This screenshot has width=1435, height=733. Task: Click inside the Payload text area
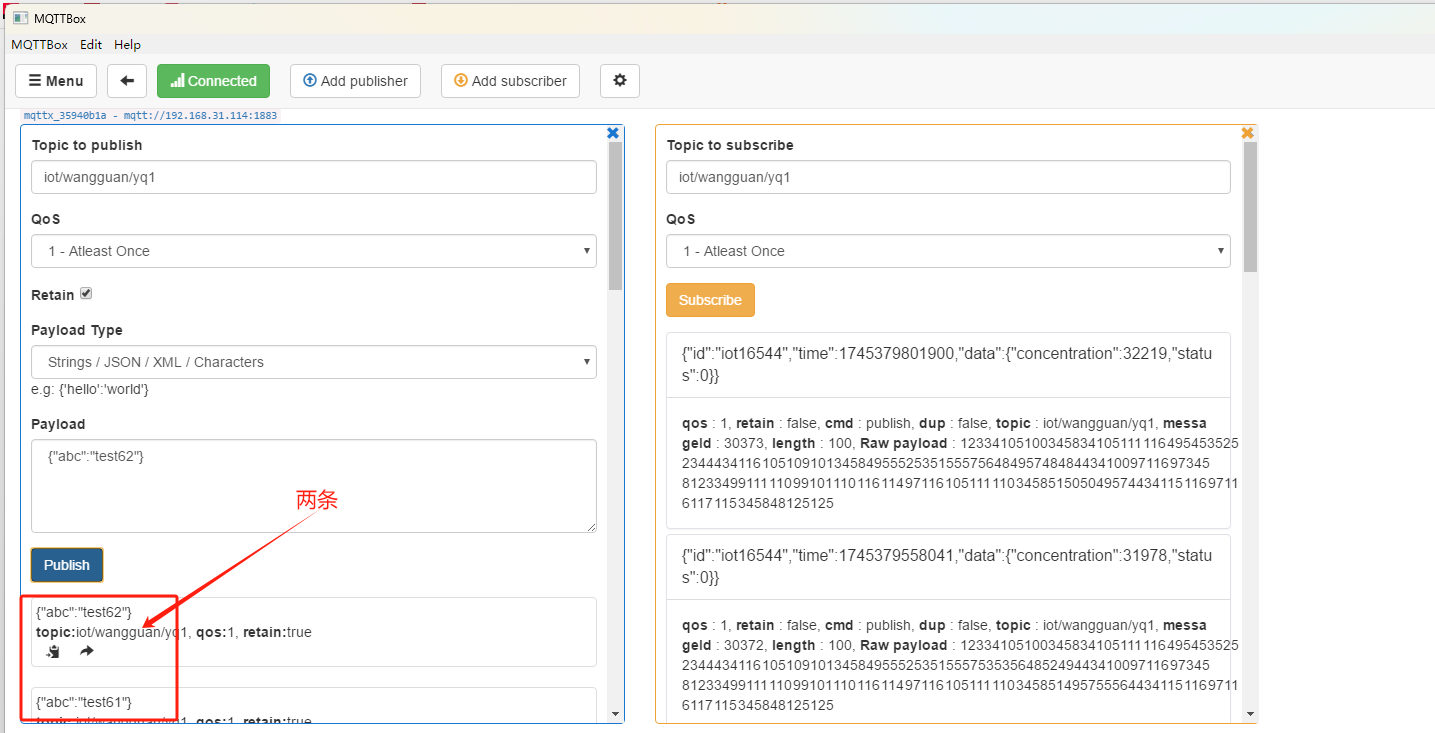point(314,486)
